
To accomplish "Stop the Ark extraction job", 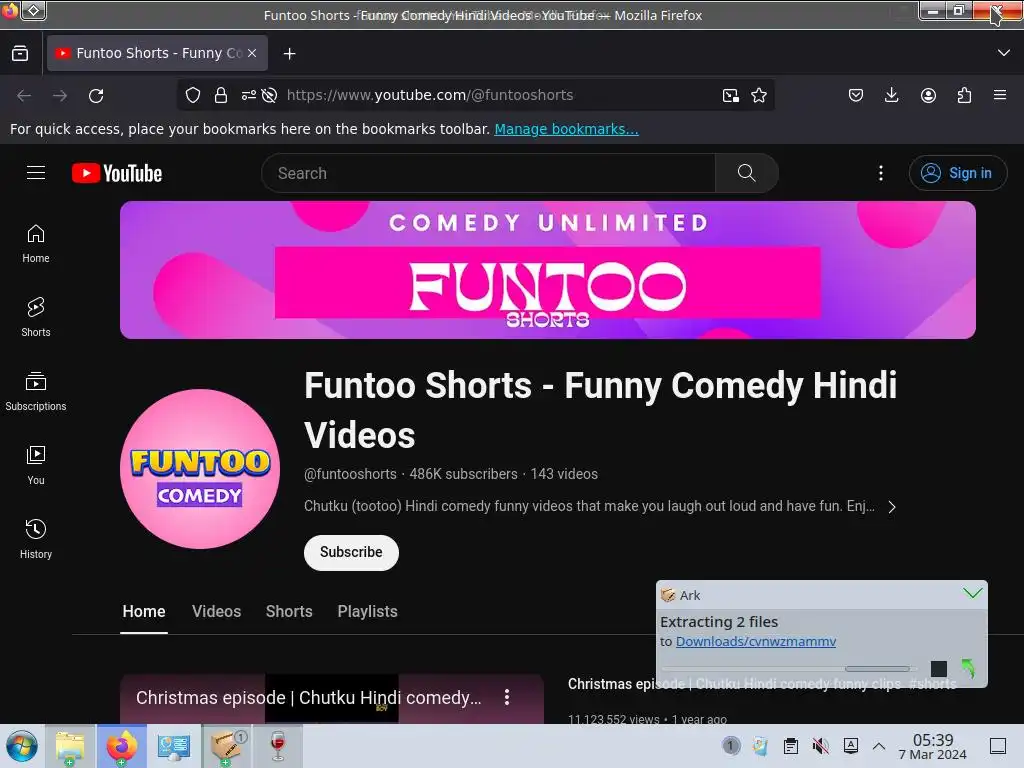I will click(x=938, y=668).
